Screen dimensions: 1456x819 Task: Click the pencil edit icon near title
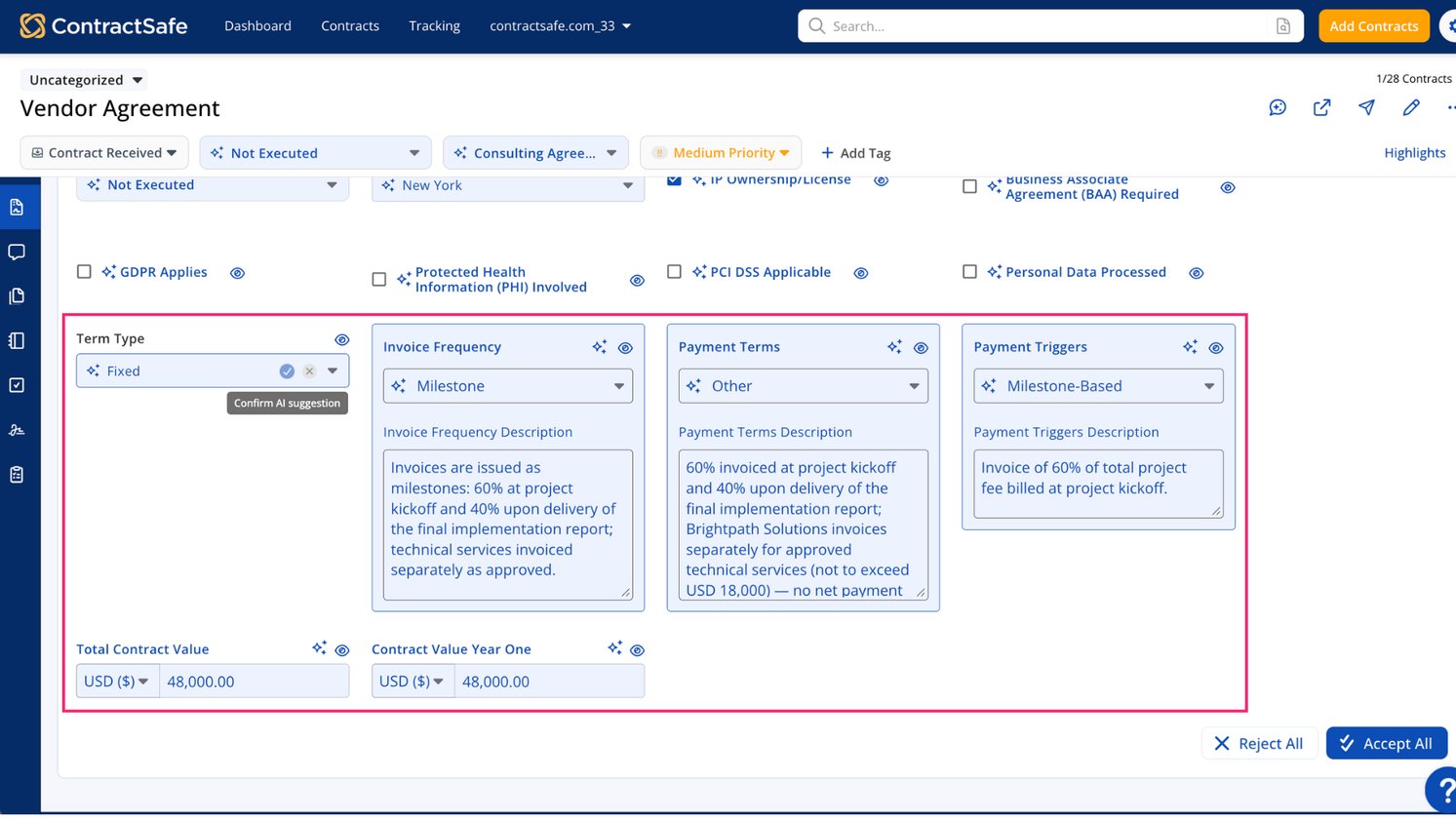click(x=1411, y=107)
